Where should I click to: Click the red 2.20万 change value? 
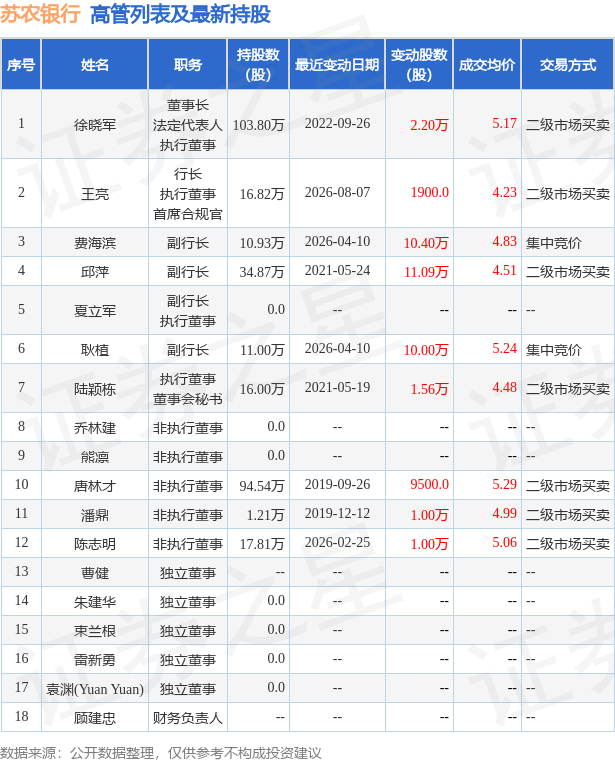(x=429, y=125)
